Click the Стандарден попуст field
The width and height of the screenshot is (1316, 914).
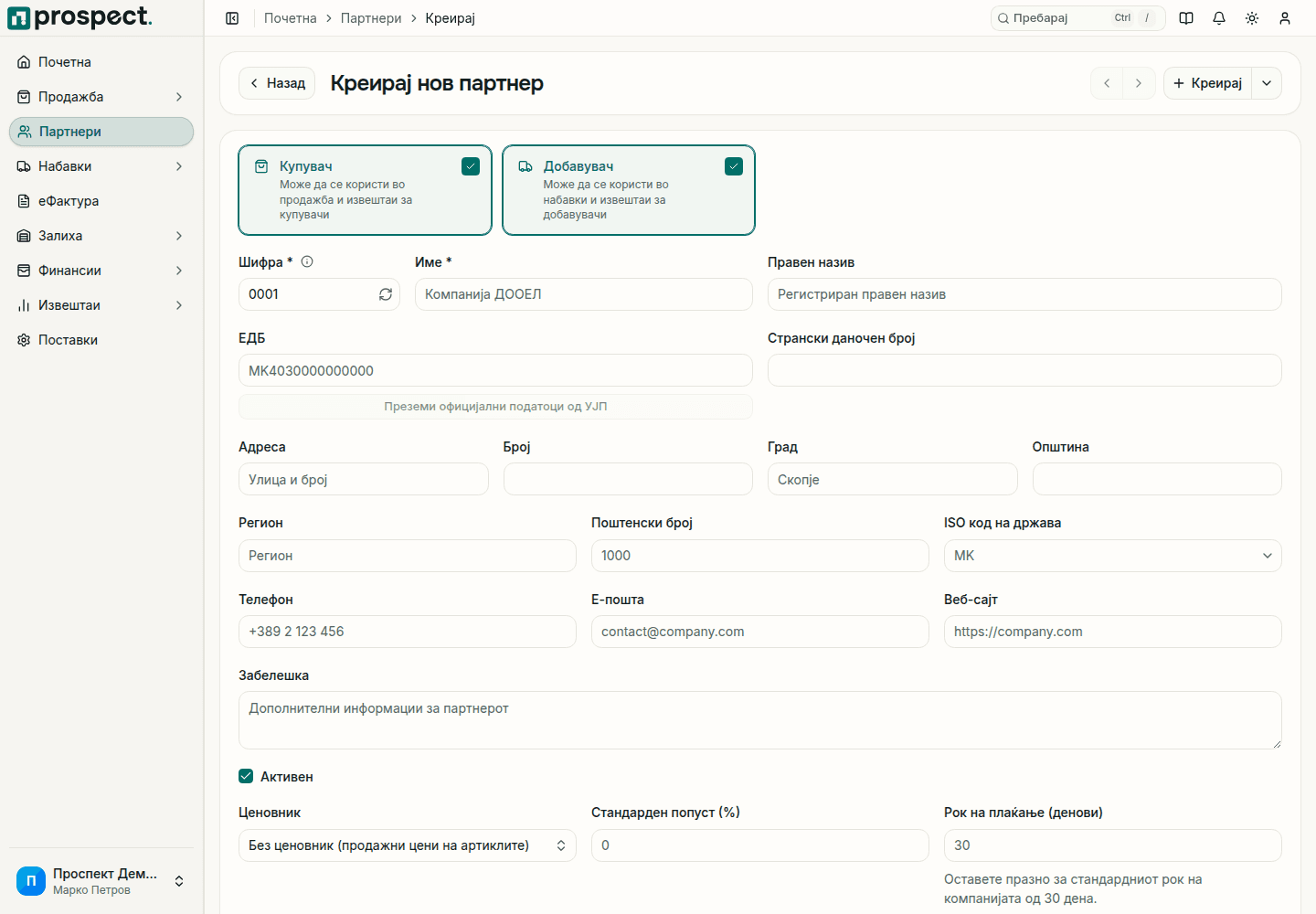(759, 845)
